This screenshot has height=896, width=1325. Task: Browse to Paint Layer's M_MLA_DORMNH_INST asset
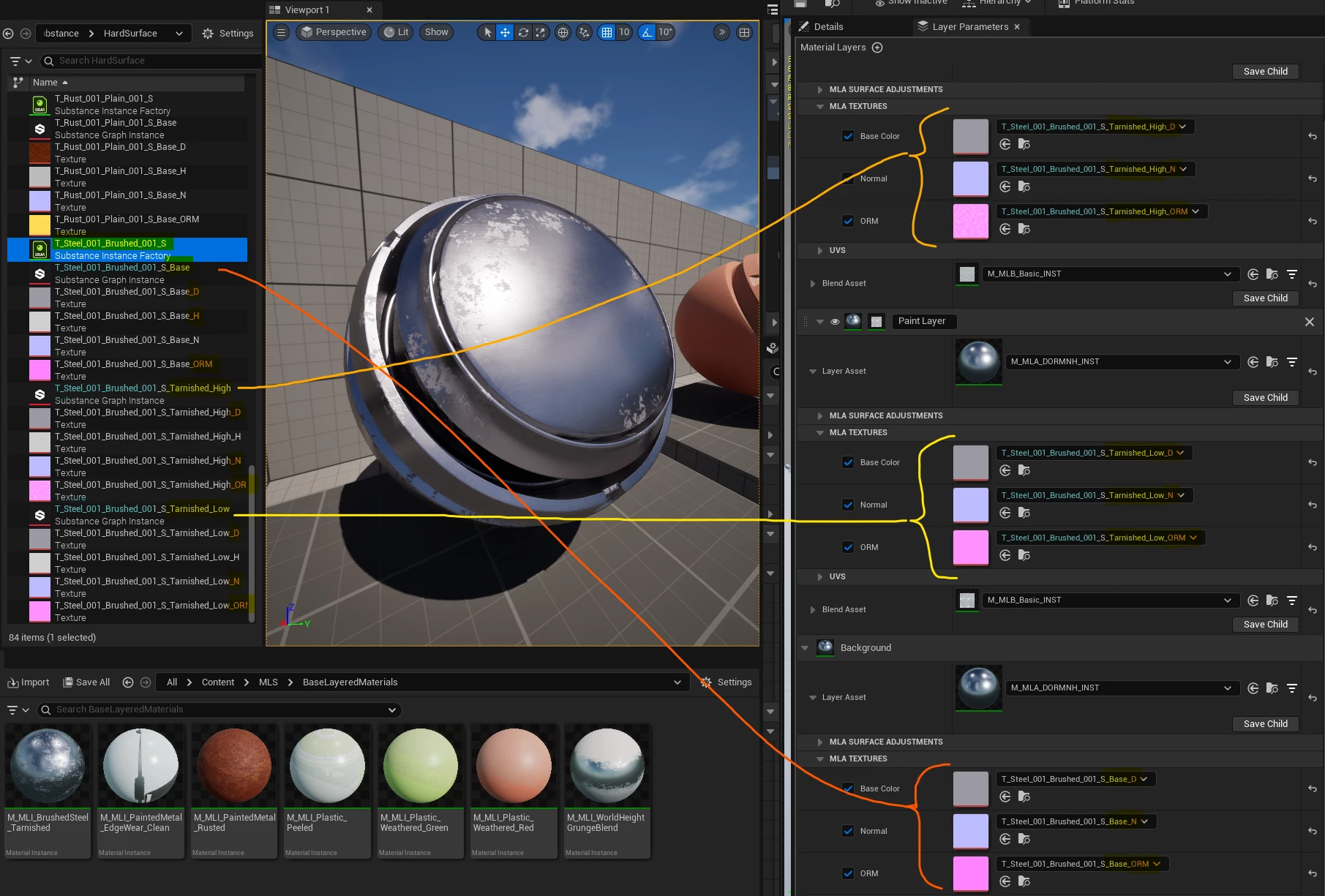1272,362
